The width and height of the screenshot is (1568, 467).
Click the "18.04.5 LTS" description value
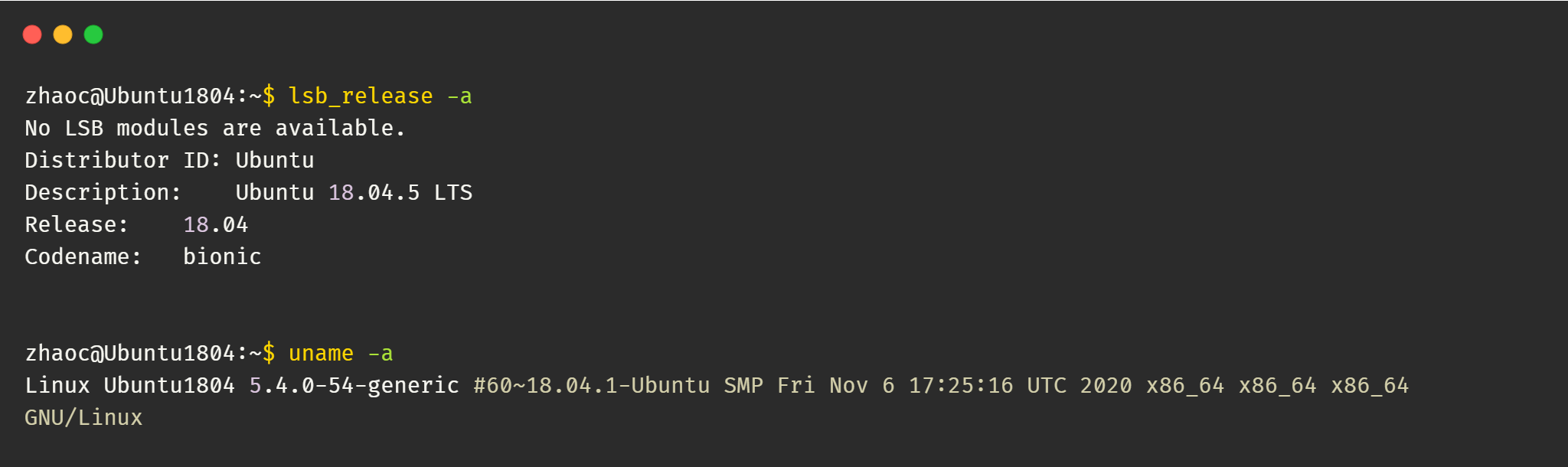point(400,193)
